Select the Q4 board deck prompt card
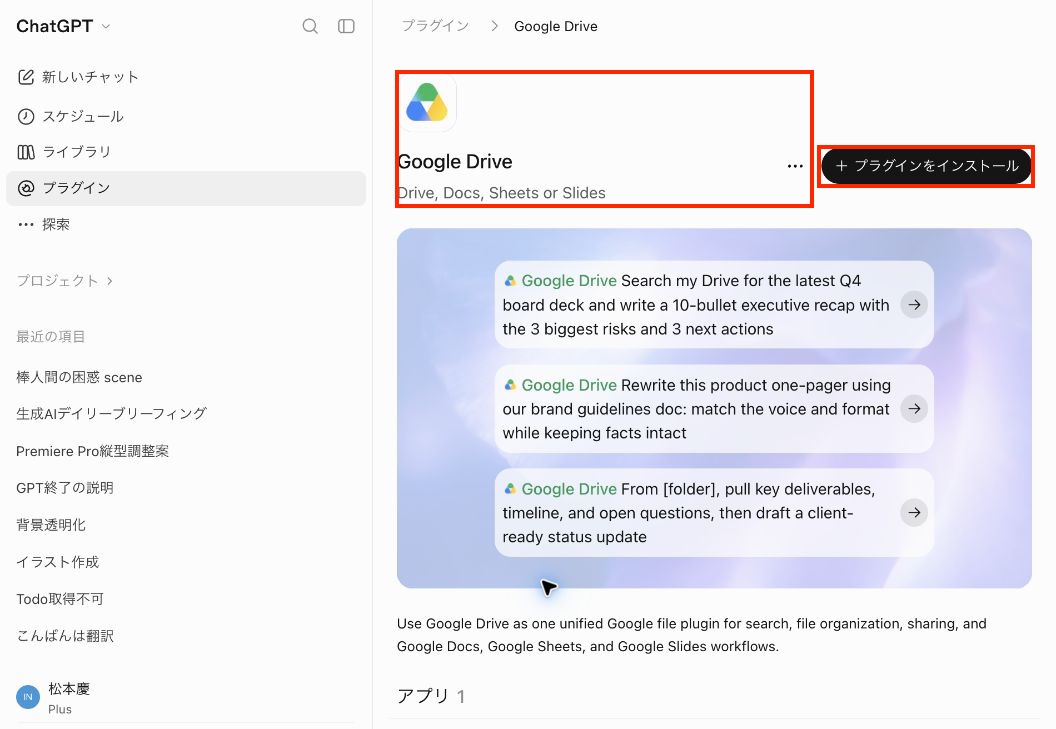The image size is (1056, 729). [714, 305]
